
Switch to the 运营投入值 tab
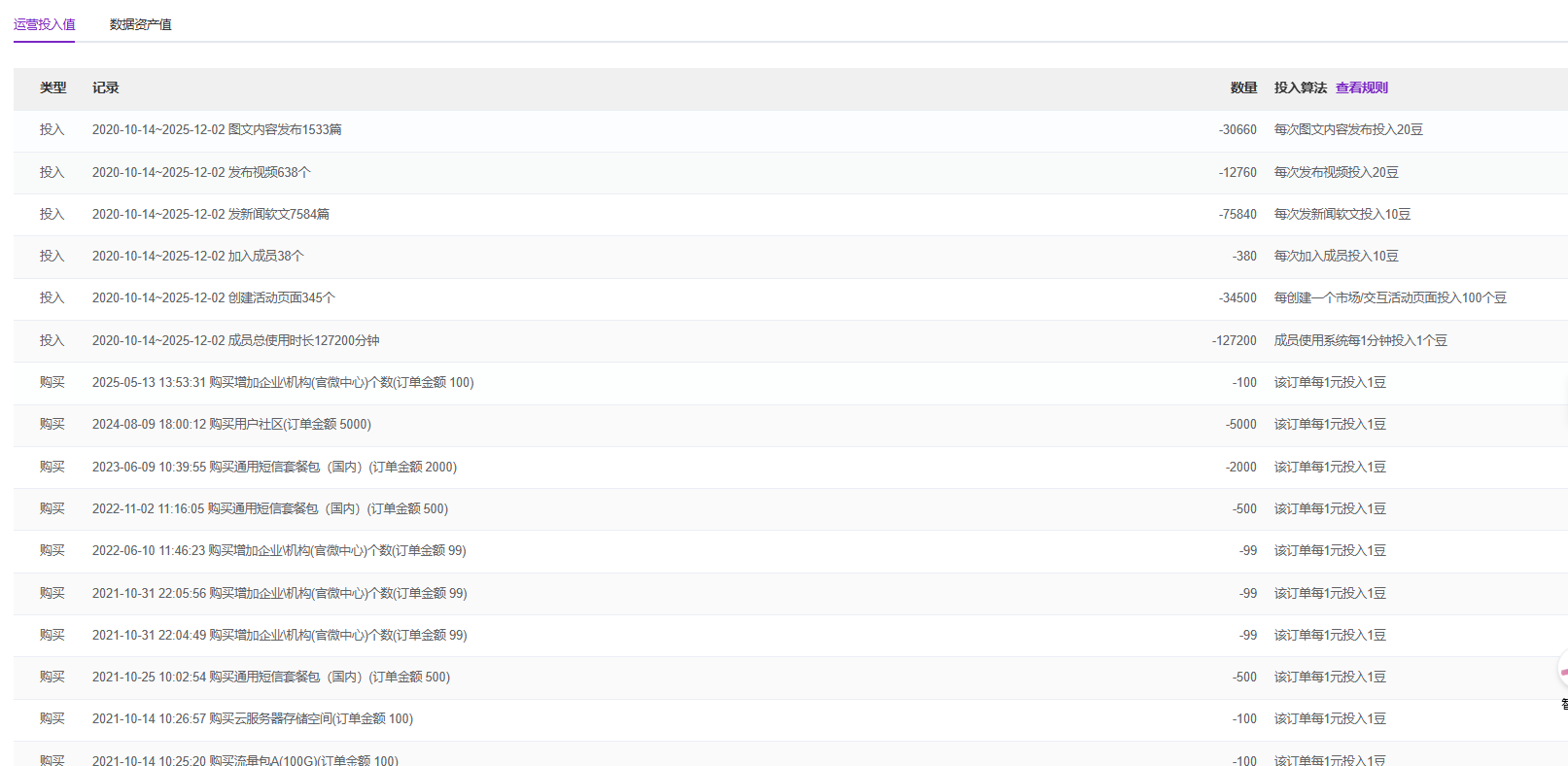pyautogui.click(x=44, y=24)
